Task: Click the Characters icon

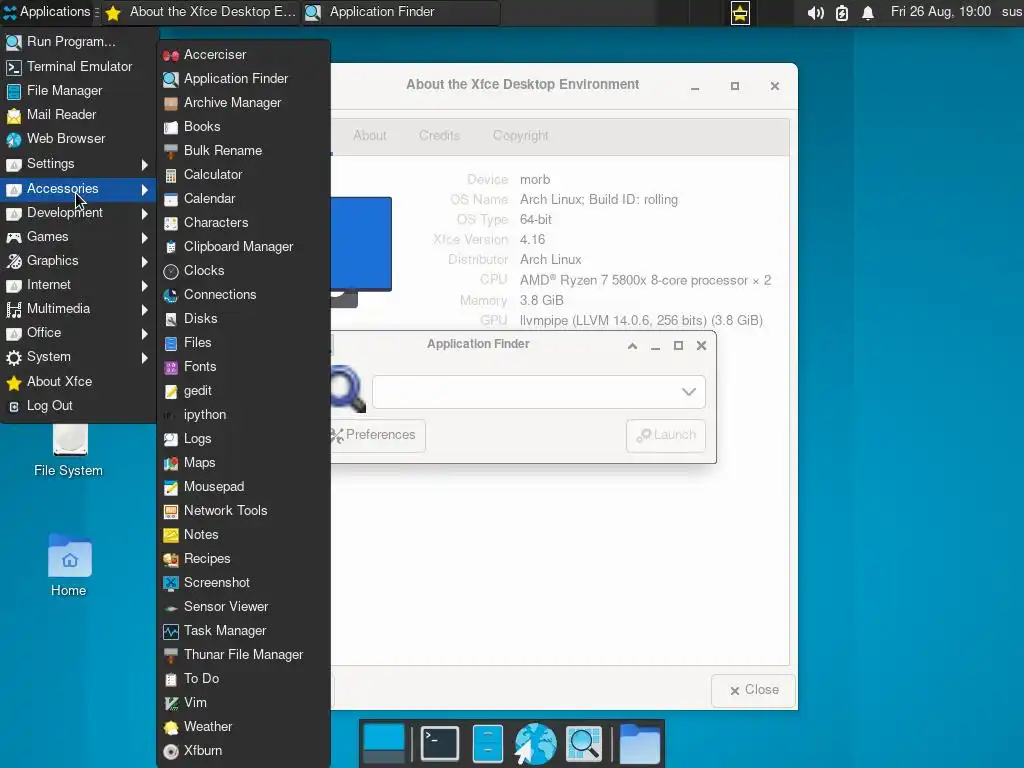Action: click(170, 223)
